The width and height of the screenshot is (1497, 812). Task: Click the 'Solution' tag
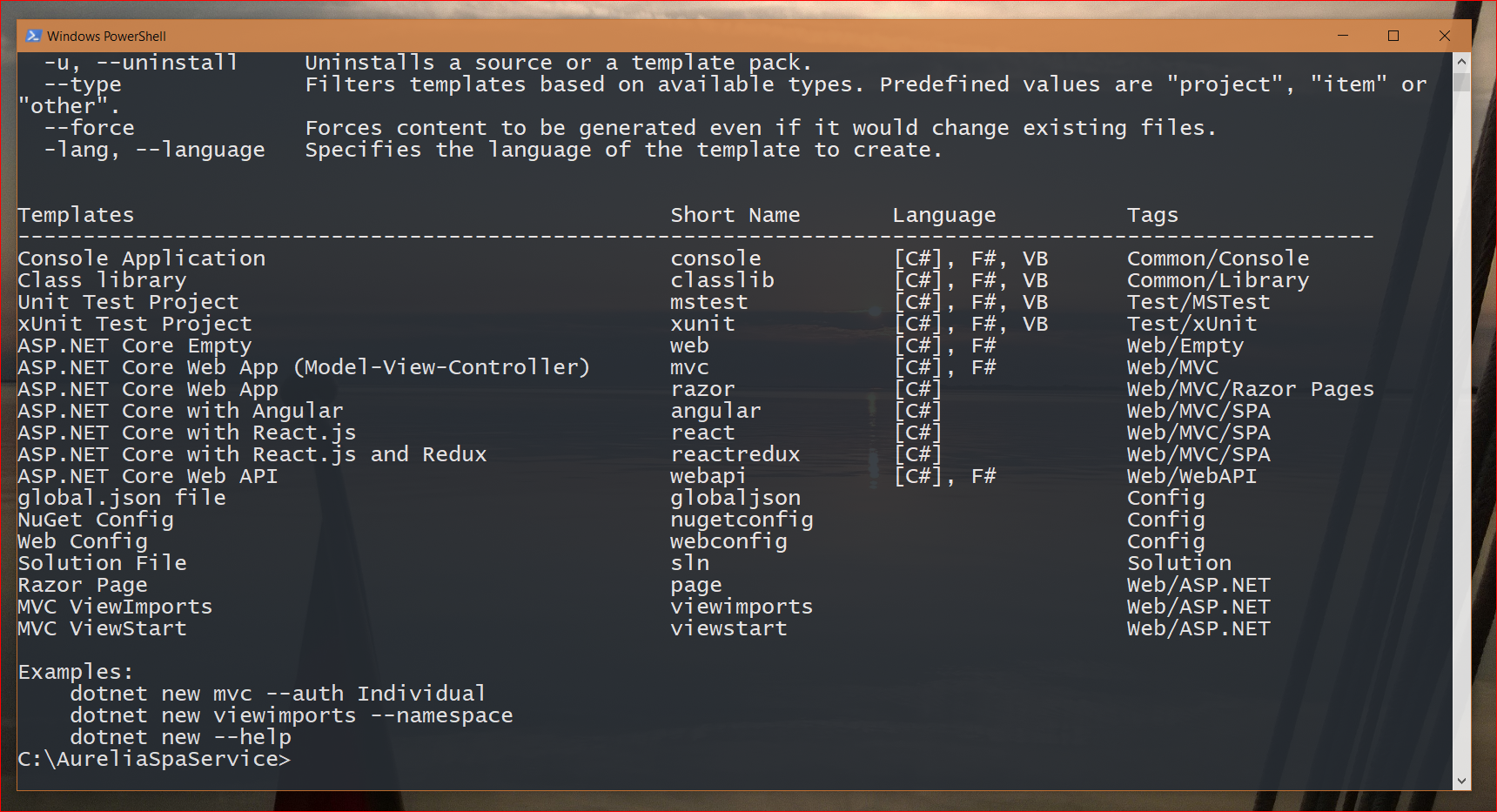tap(1179, 563)
